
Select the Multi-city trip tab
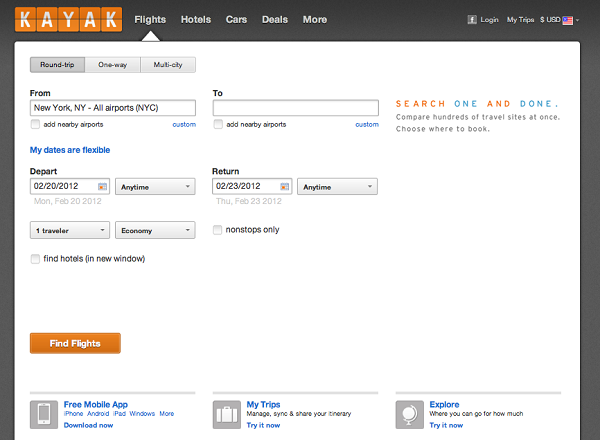click(168, 65)
